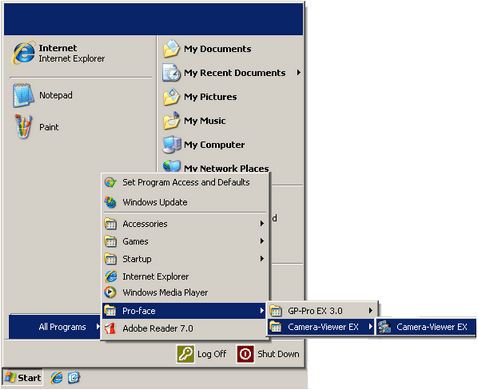Open All Programs

pos(55,327)
